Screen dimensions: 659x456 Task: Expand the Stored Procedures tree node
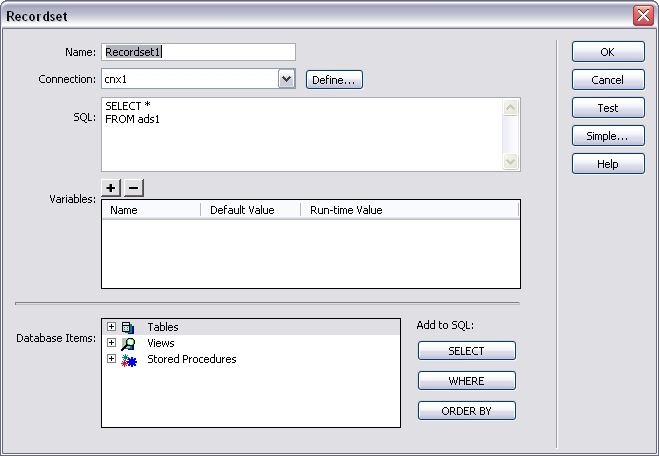pyautogui.click(x=111, y=359)
